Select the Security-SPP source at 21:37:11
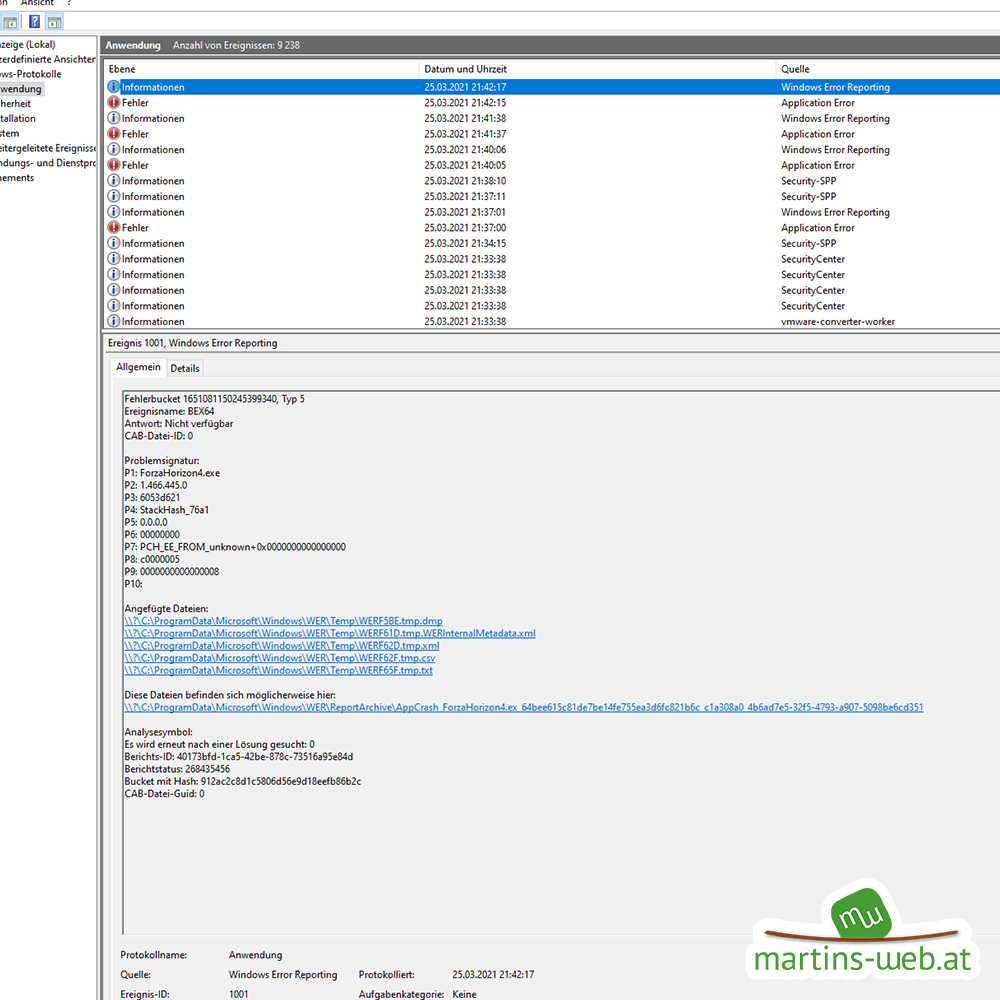 [x=809, y=196]
